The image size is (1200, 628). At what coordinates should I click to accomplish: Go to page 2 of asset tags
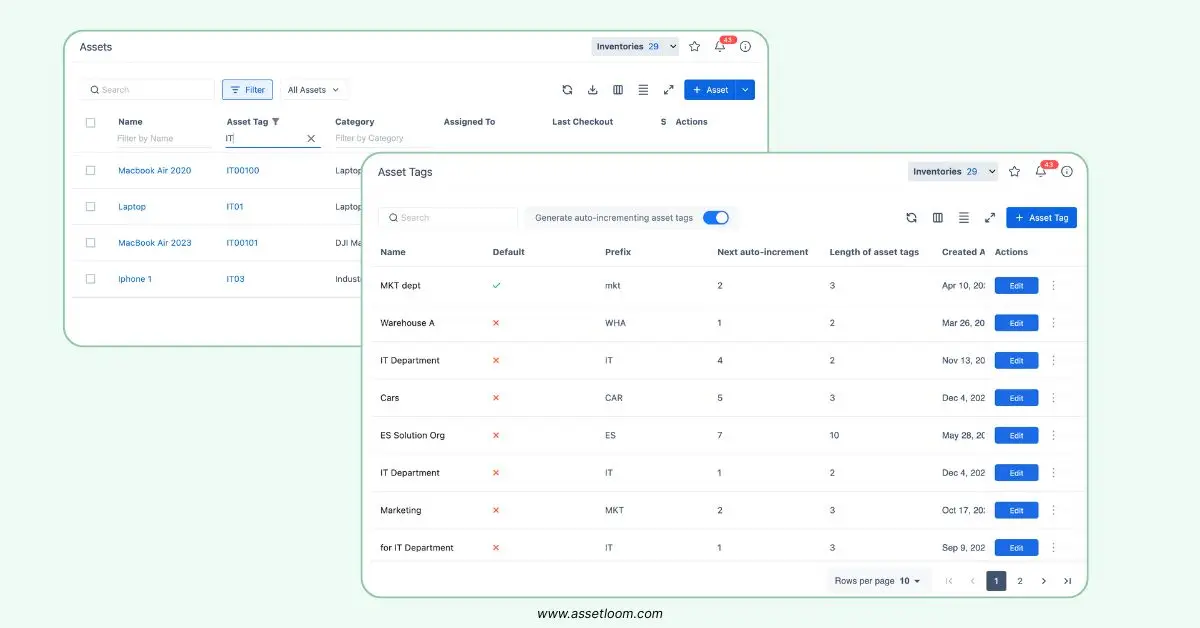[x=1020, y=581]
